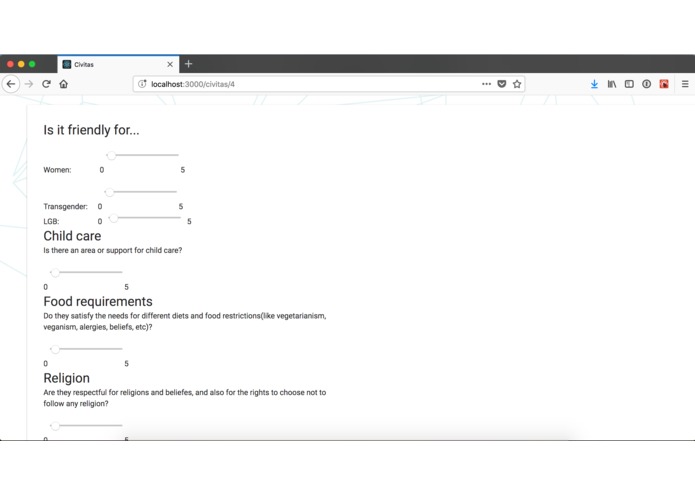Click the yellow minimize window button
Viewport: 695px width, 494px height.
pyautogui.click(x=21, y=64)
